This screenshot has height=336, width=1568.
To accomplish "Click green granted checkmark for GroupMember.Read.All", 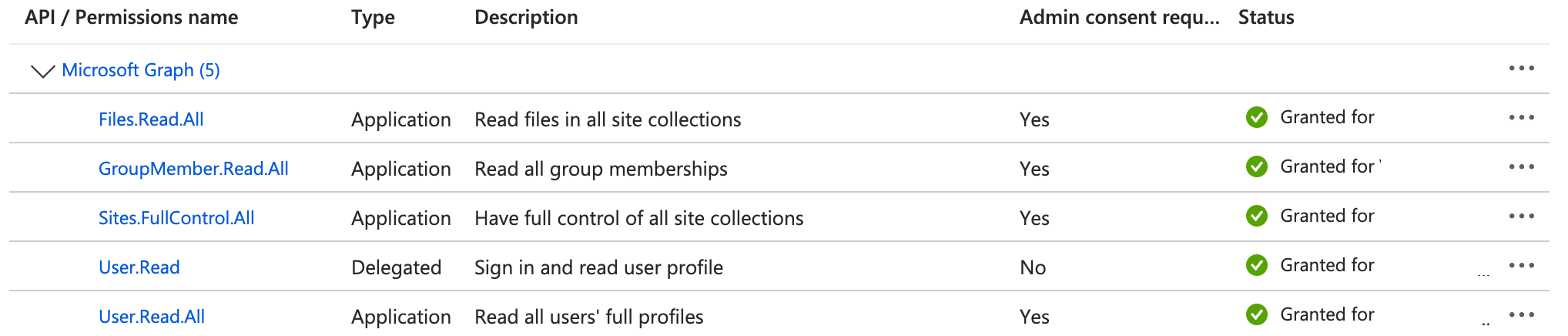I will point(1257,167).
